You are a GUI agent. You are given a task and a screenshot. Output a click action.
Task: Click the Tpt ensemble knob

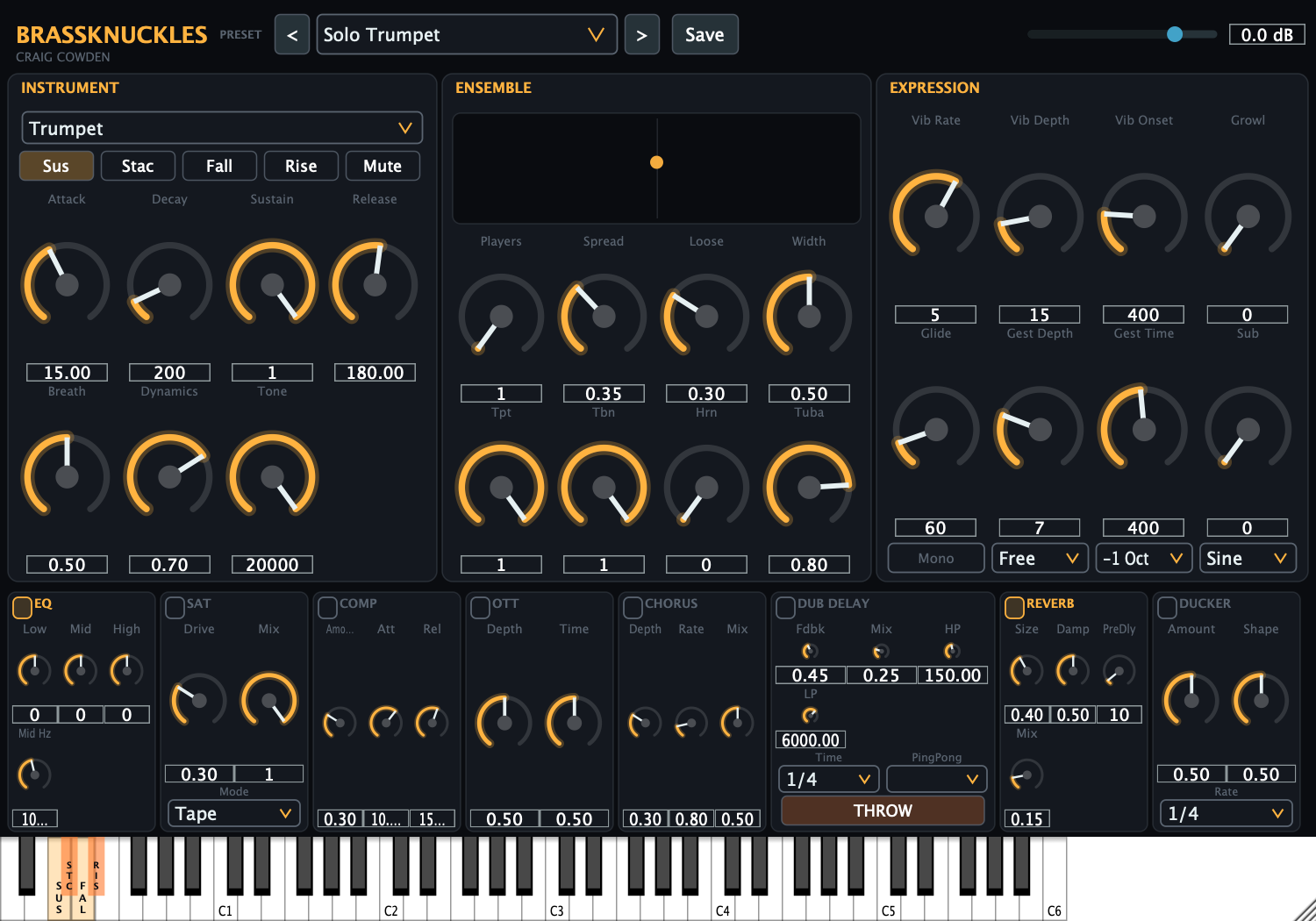pyautogui.click(x=501, y=487)
